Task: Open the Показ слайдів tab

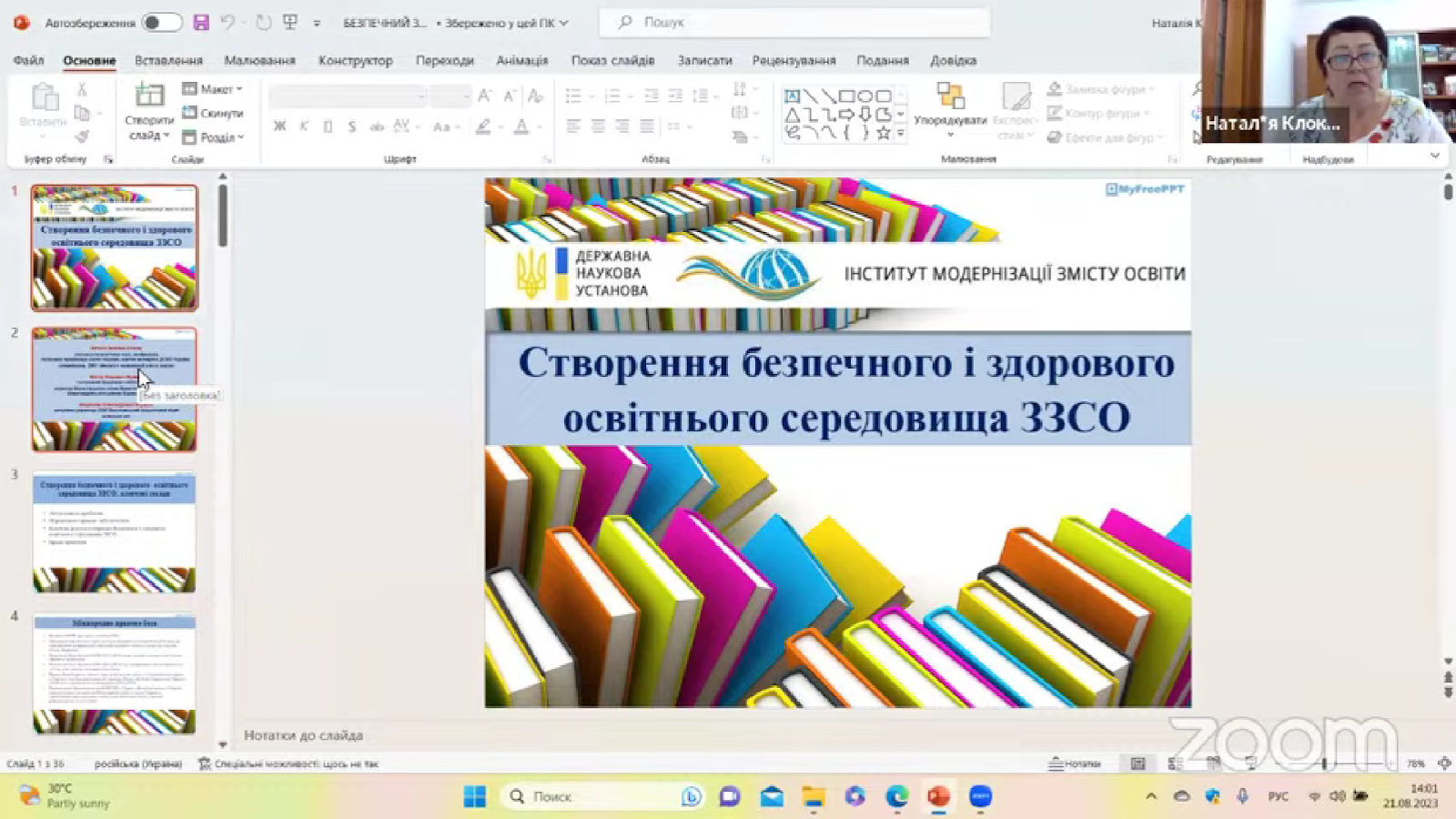Action: [612, 60]
